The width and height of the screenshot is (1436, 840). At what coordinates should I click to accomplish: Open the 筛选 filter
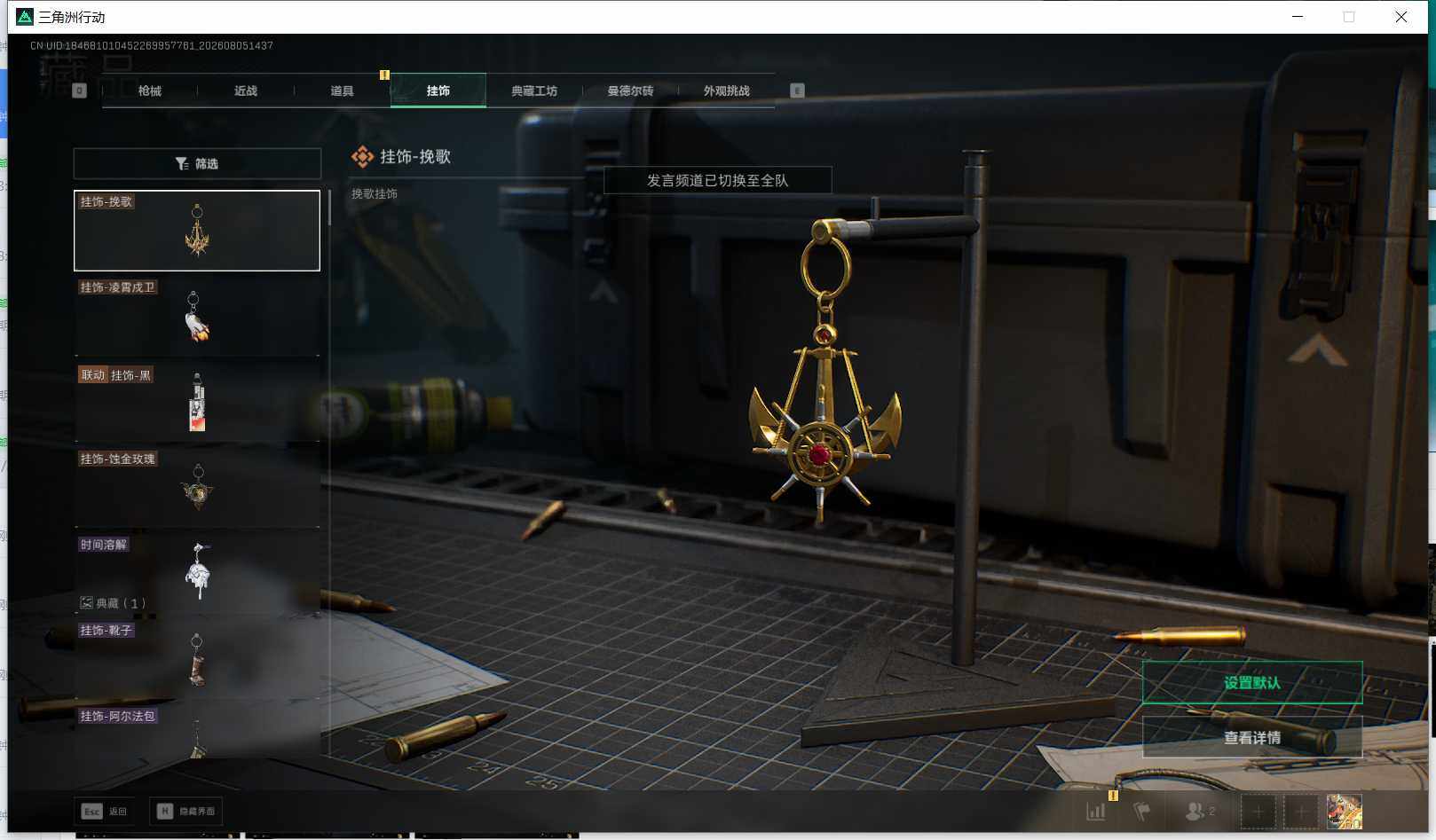(x=197, y=163)
